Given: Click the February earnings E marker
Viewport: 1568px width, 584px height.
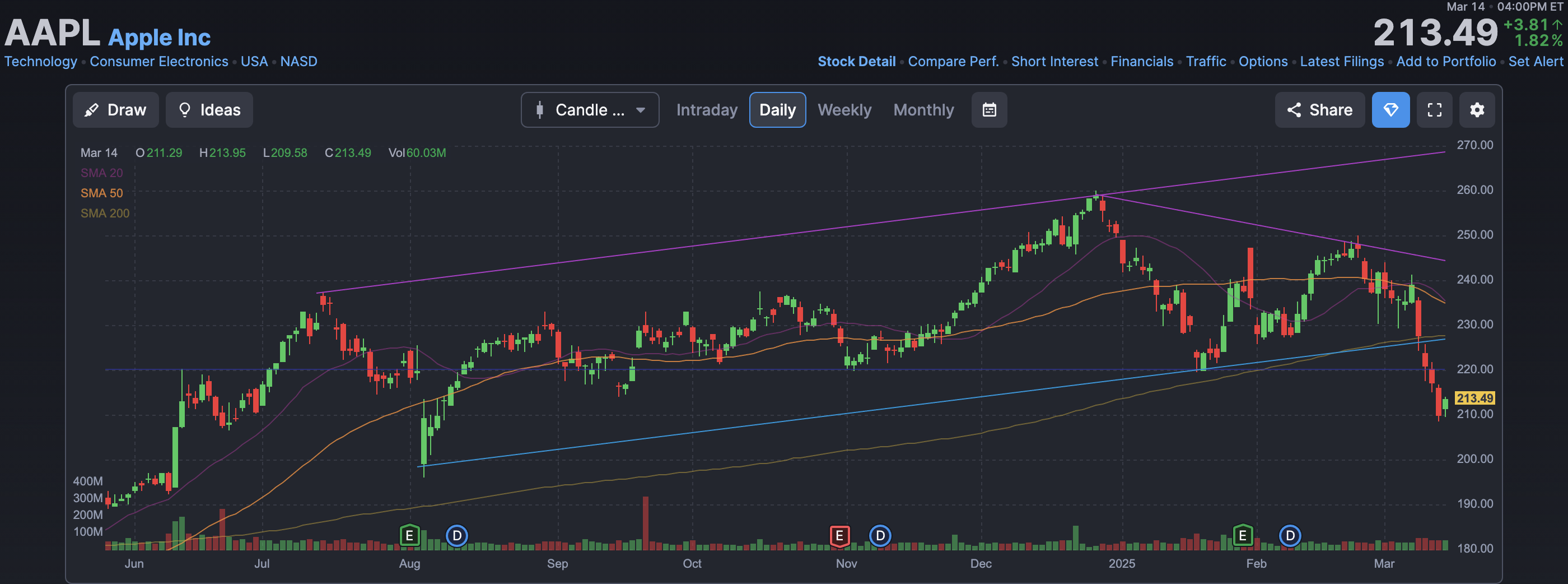Looking at the screenshot, I should tap(1242, 535).
